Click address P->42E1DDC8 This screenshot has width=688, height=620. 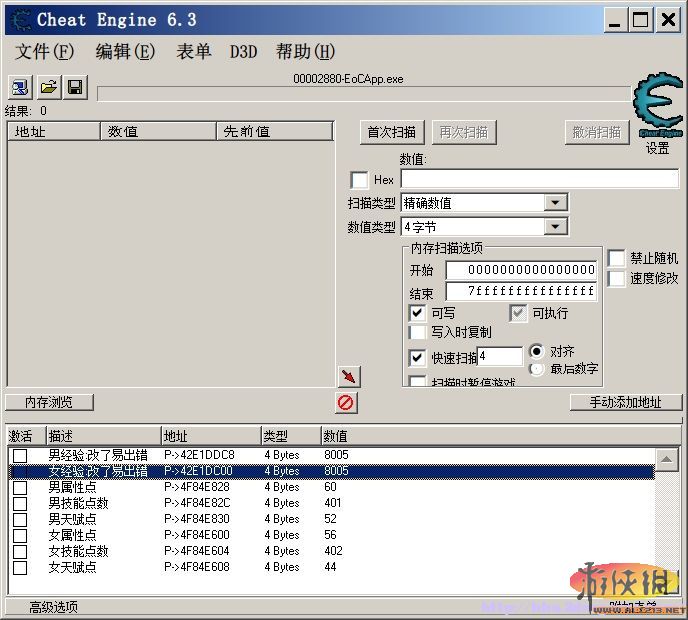click(x=200, y=455)
